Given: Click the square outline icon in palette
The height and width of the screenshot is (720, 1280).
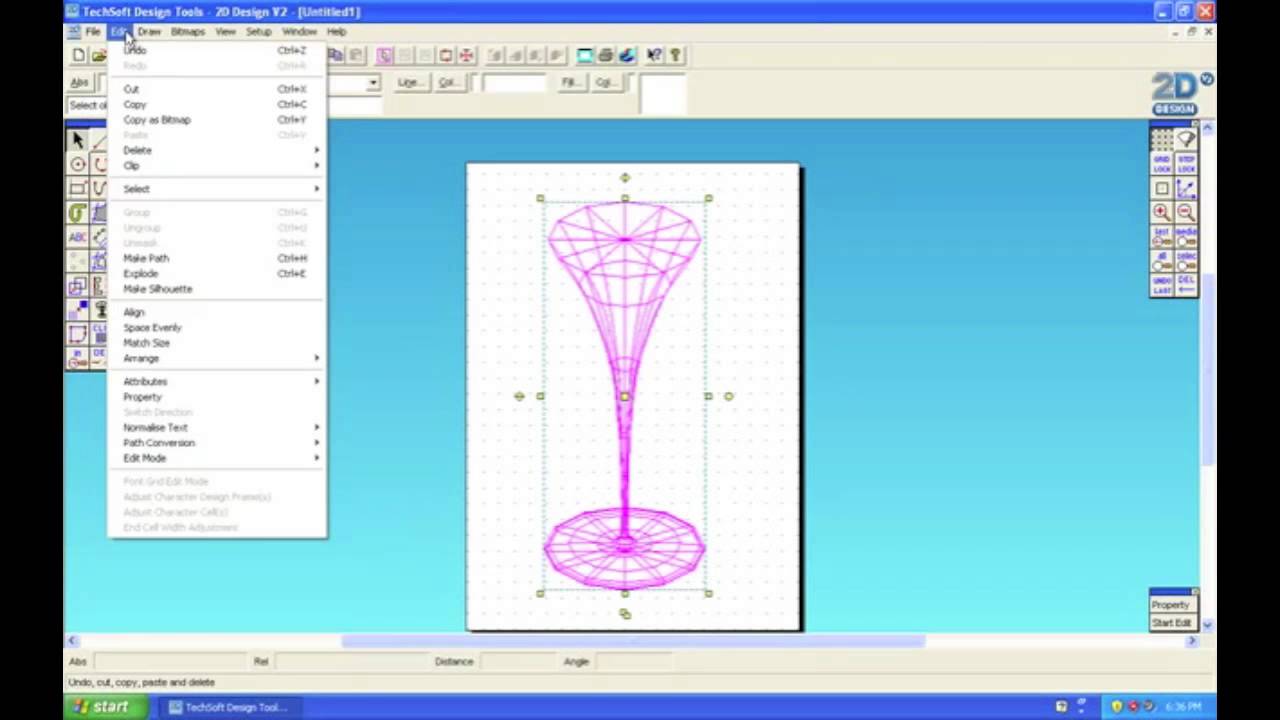Looking at the screenshot, I should click(x=1161, y=188).
